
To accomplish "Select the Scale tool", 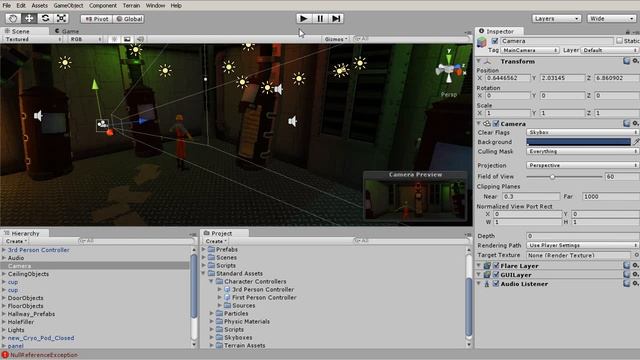I will point(61,18).
